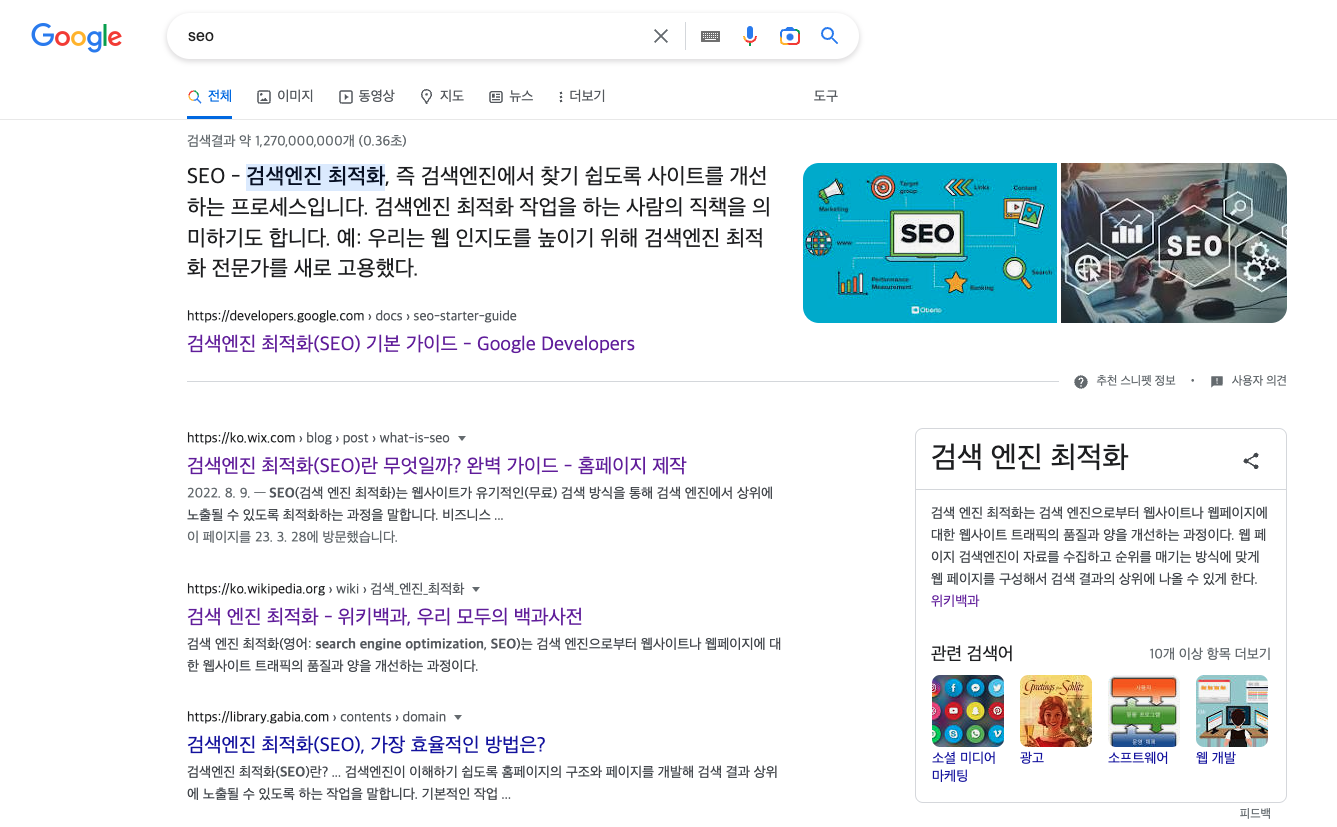Image resolution: width=1337 pixels, height=827 pixels.
Task: Open the 광고 related search thumbnail
Action: coord(1056,711)
